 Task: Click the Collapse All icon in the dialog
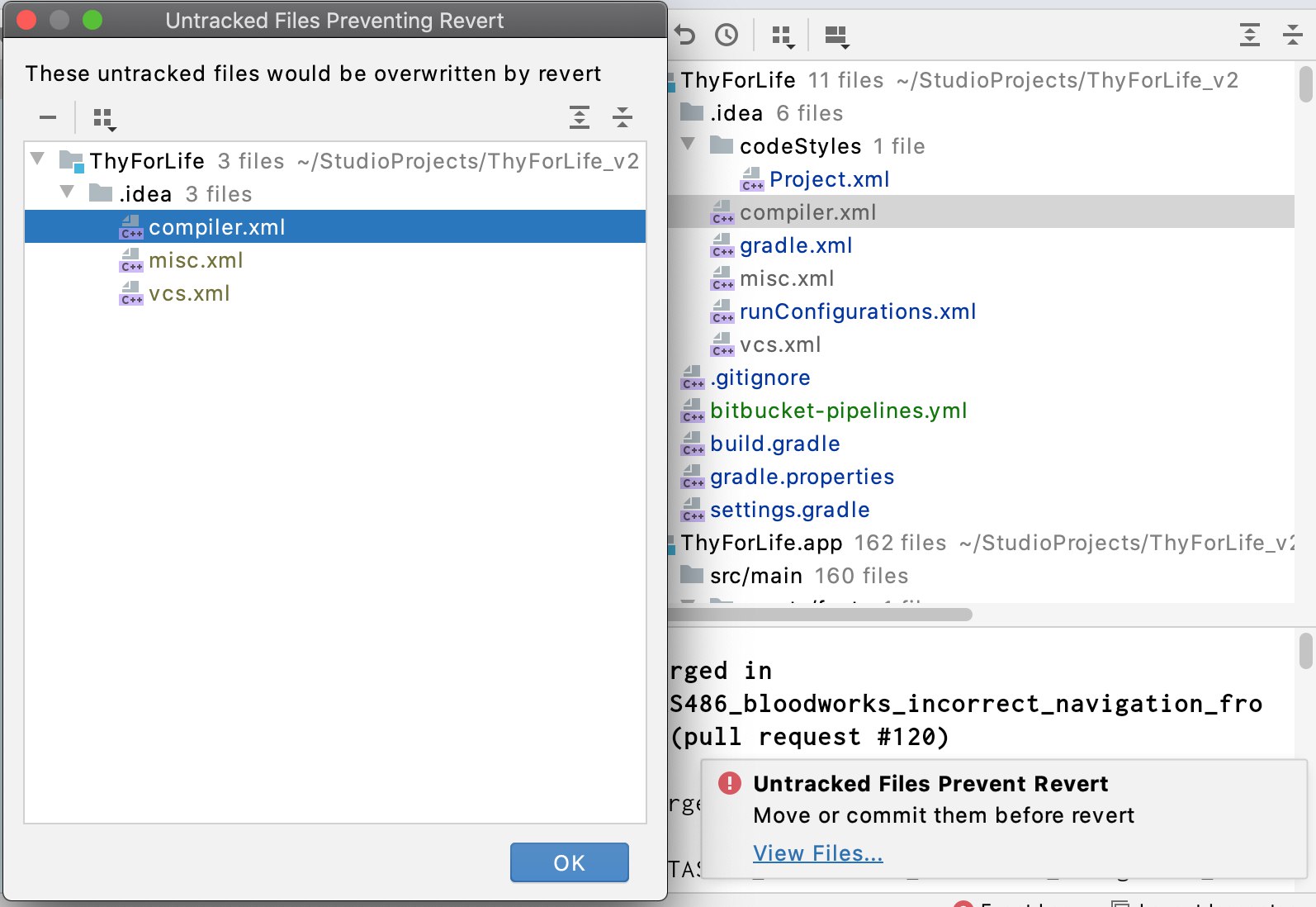pos(622,118)
